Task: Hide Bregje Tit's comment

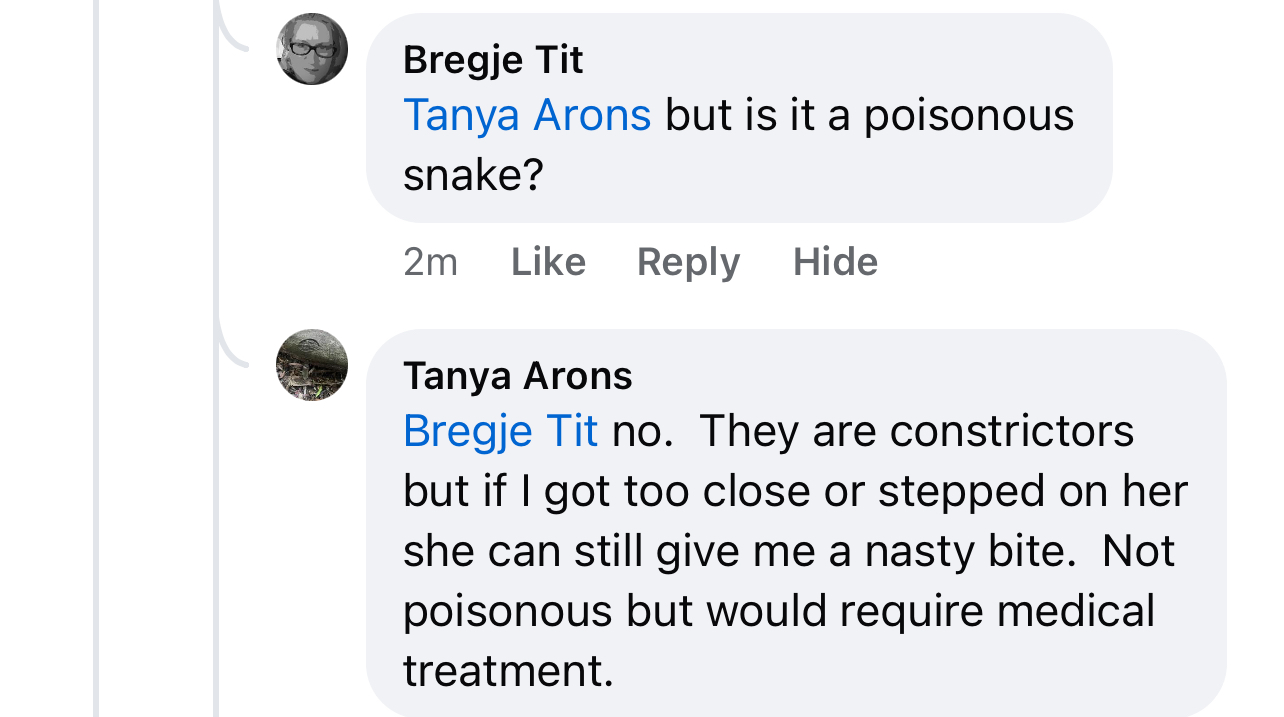Action: (836, 262)
